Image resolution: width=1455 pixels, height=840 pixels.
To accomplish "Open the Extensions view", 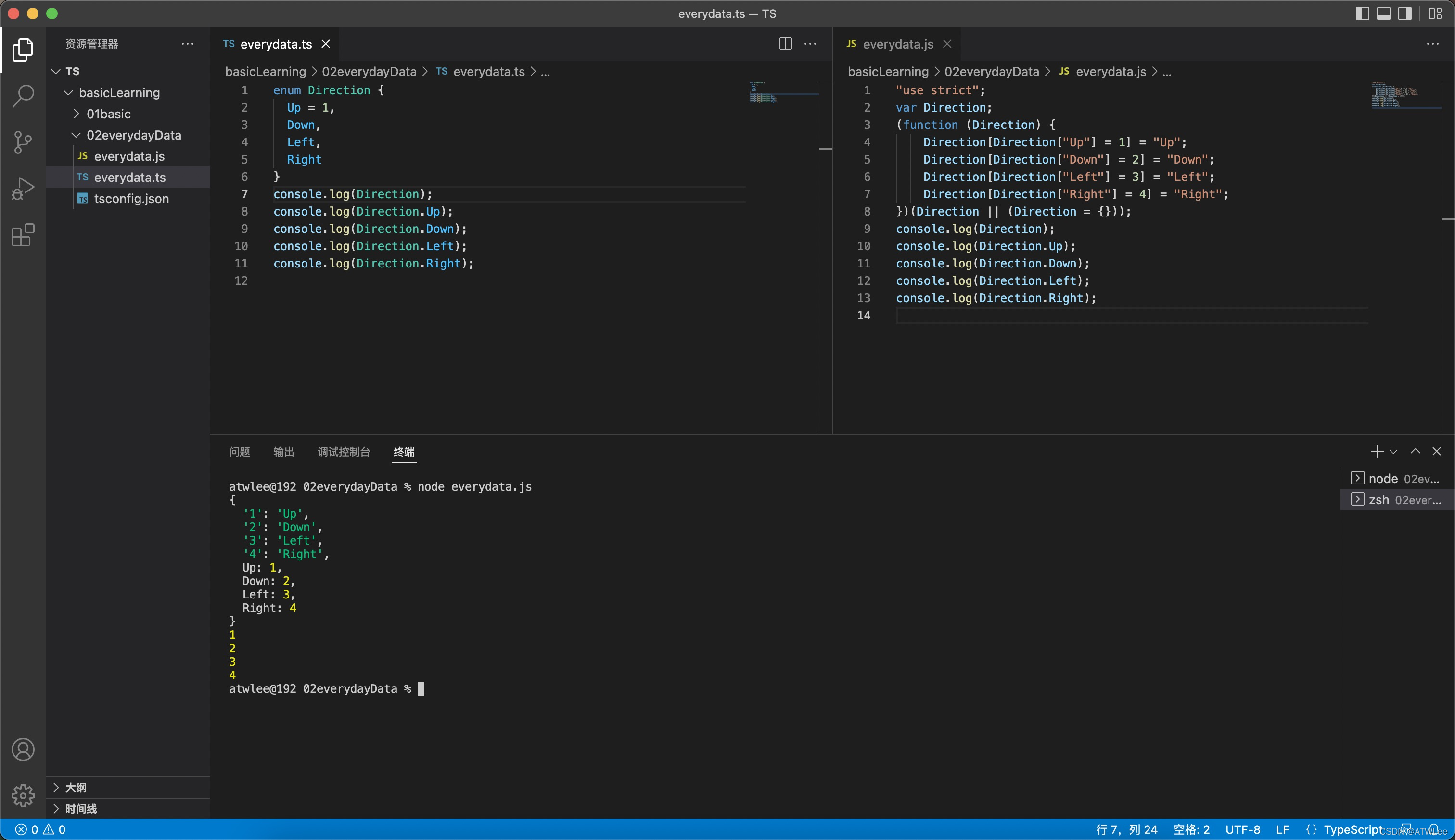I will pyautogui.click(x=23, y=235).
